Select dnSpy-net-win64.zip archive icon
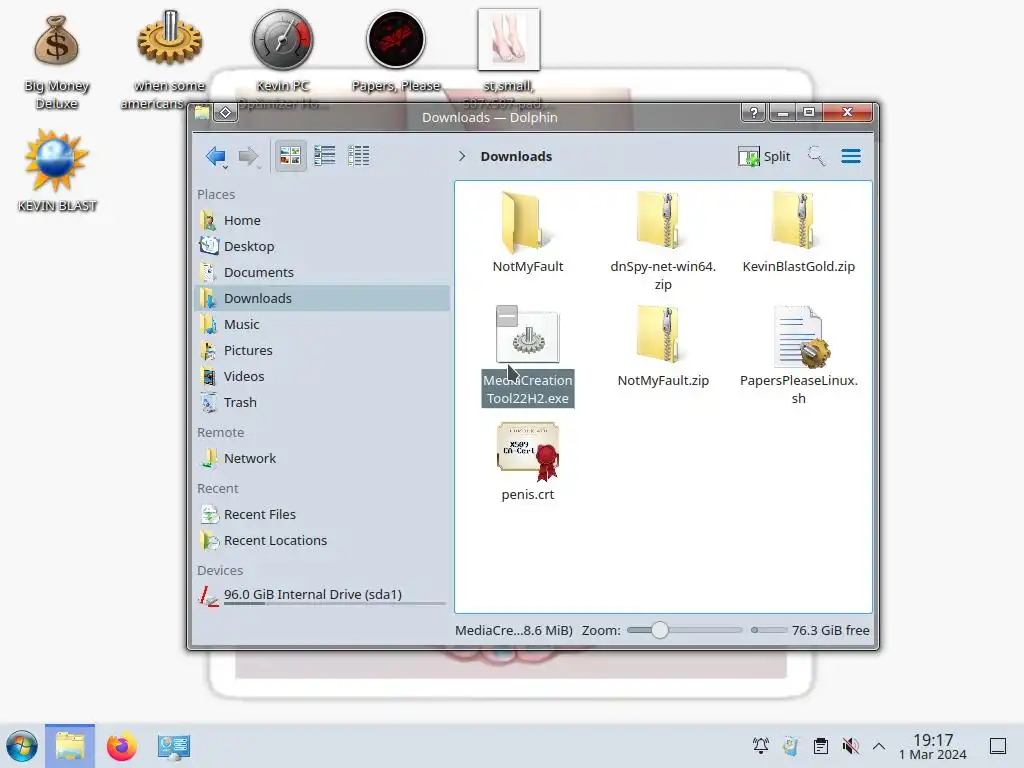Viewport: 1024px width, 768px height. point(662,222)
